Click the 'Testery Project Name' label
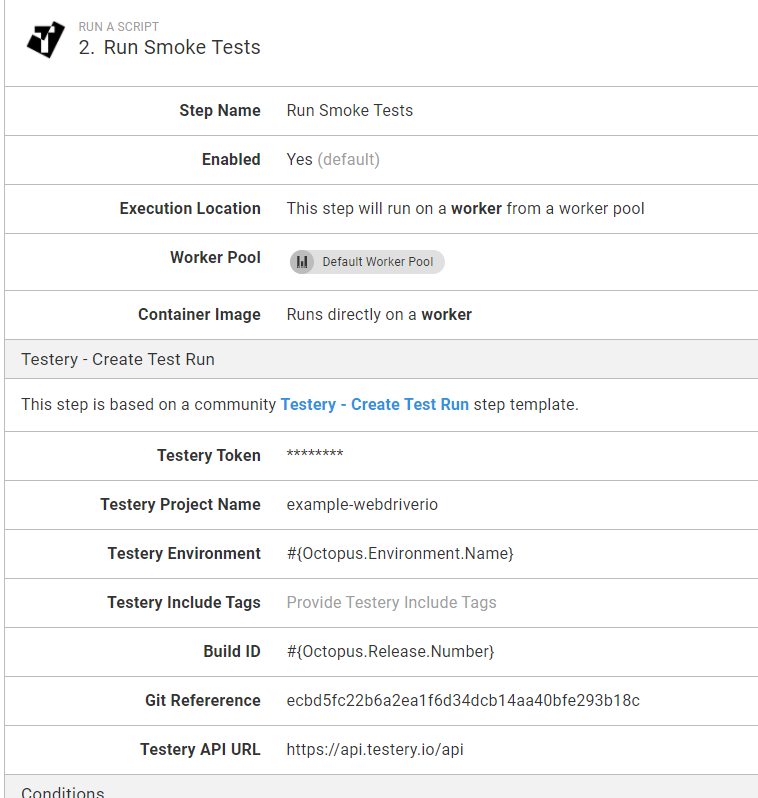This screenshot has width=758, height=798. click(180, 504)
